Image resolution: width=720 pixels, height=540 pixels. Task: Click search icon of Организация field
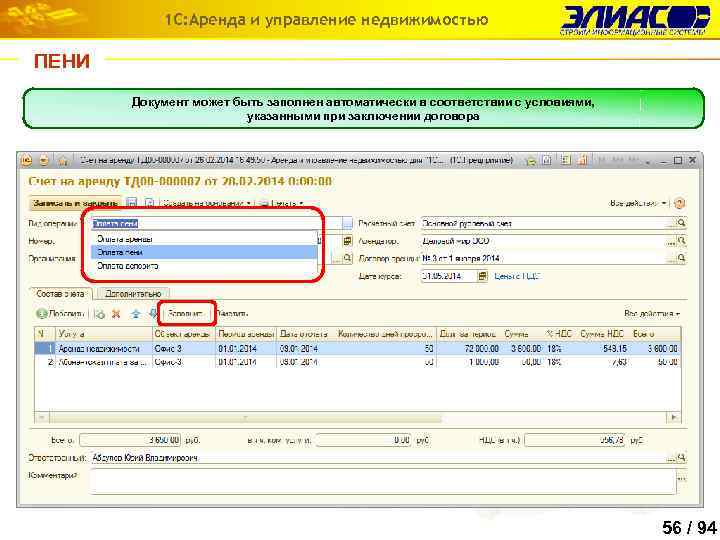(348, 259)
